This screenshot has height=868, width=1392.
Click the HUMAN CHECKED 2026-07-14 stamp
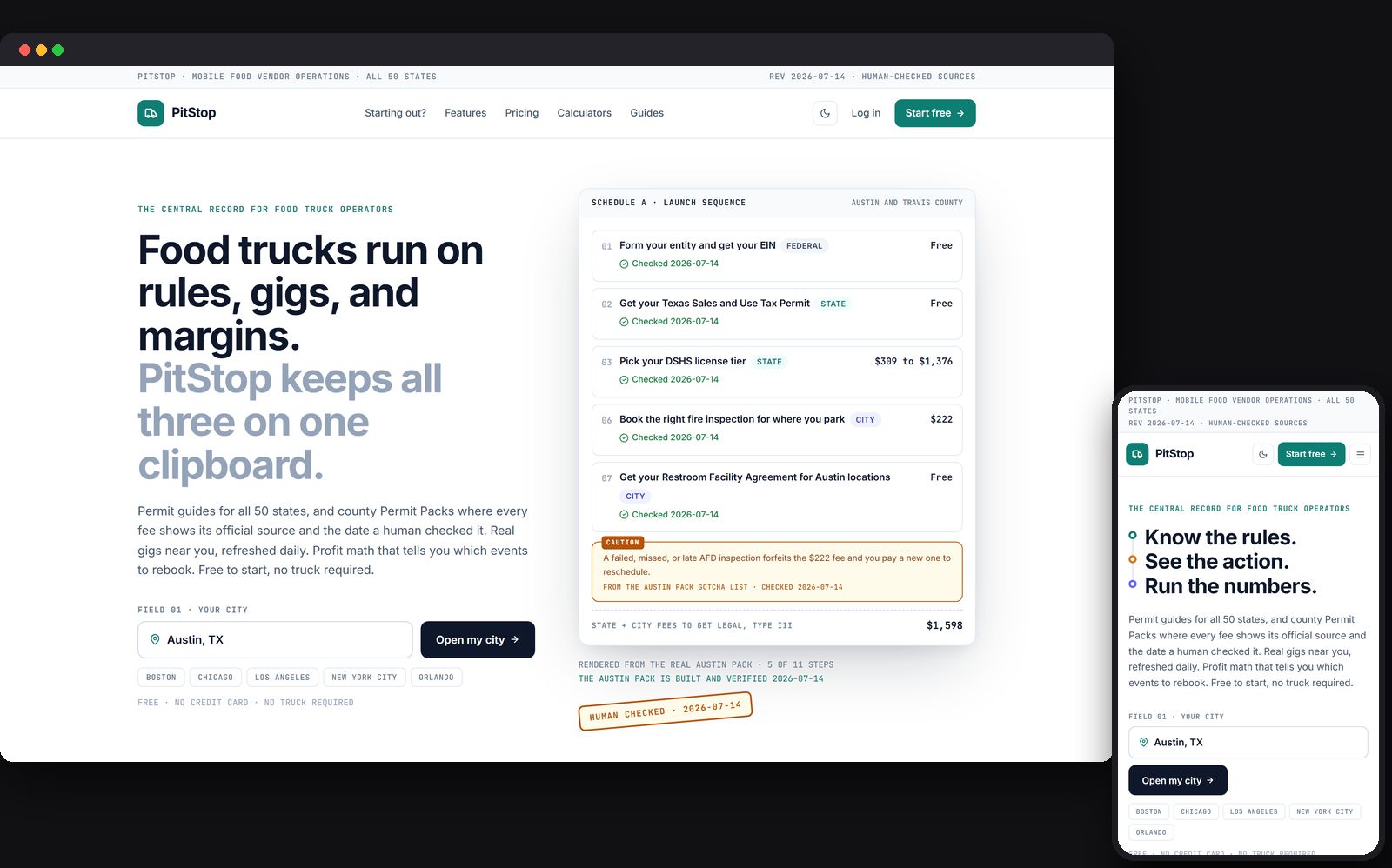(666, 711)
